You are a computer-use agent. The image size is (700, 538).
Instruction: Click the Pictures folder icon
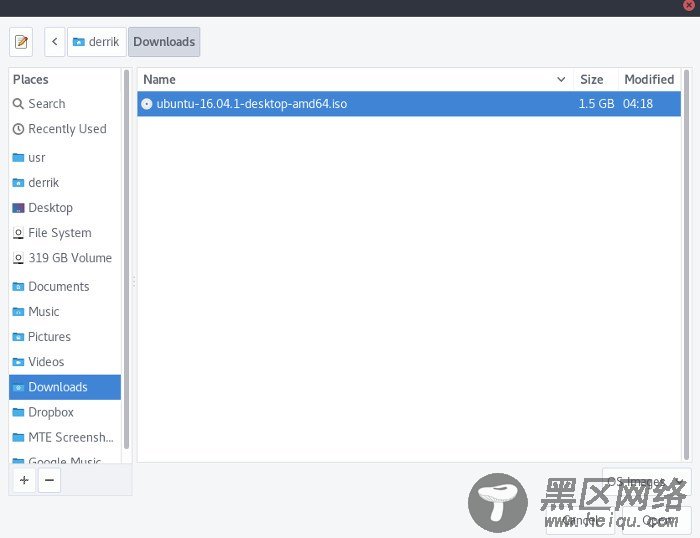18,337
